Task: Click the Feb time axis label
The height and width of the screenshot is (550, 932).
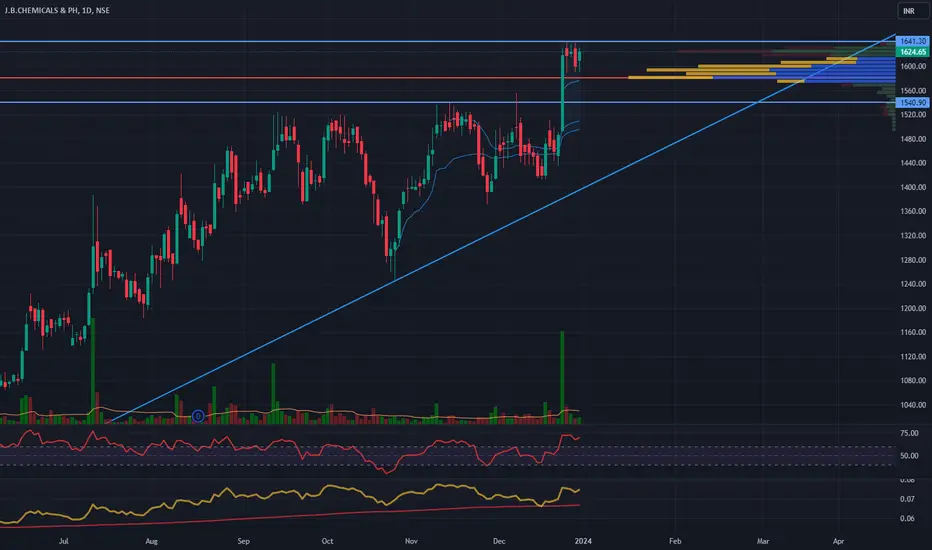Action: point(675,541)
